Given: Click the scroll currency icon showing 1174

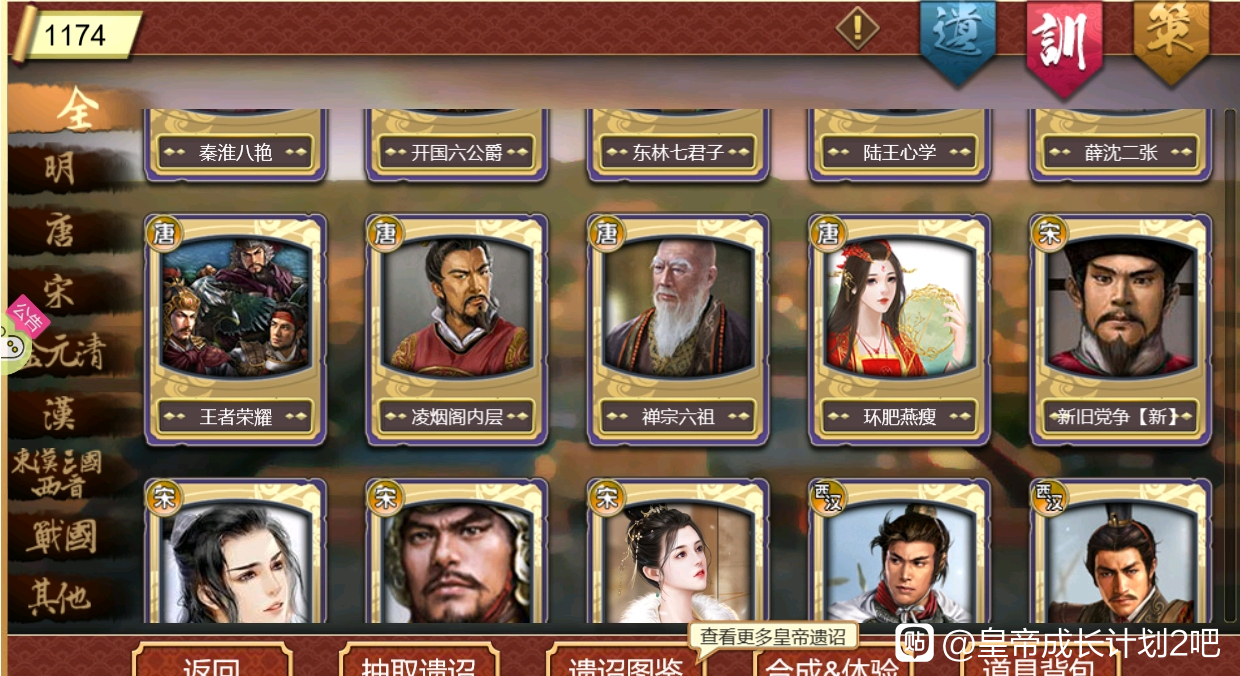Looking at the screenshot, I should click(75, 35).
